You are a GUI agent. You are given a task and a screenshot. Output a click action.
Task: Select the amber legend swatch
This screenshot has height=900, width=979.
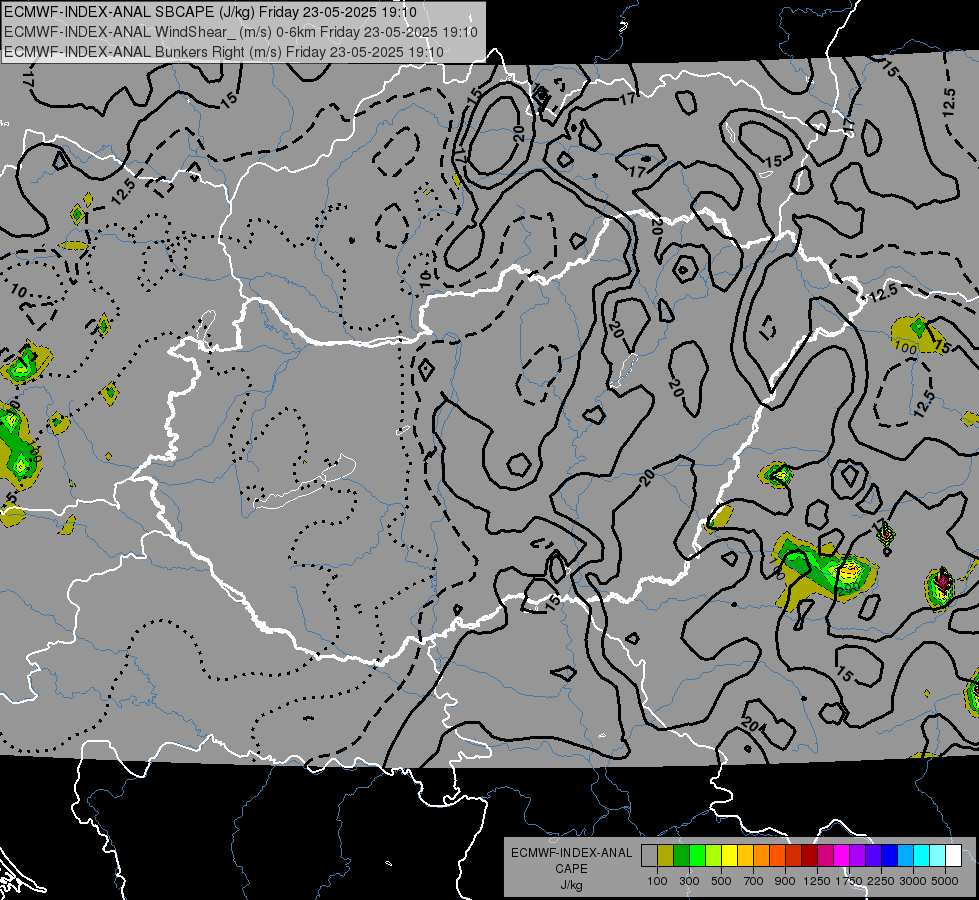point(745,856)
